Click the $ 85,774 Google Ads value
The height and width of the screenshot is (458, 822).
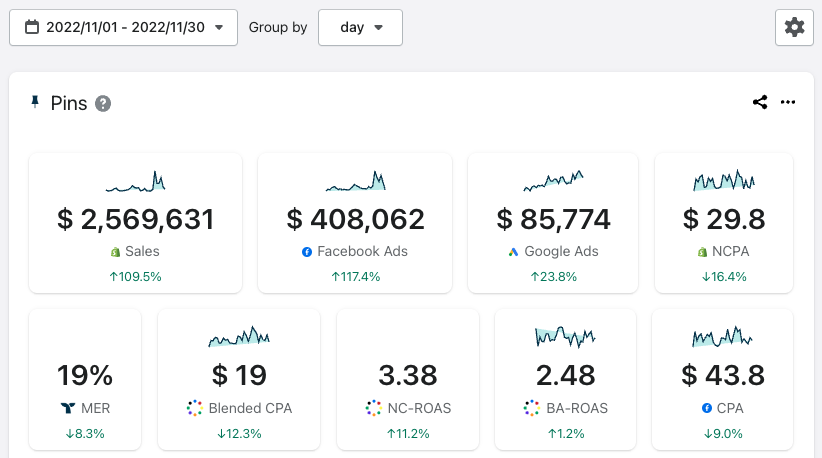(553, 220)
